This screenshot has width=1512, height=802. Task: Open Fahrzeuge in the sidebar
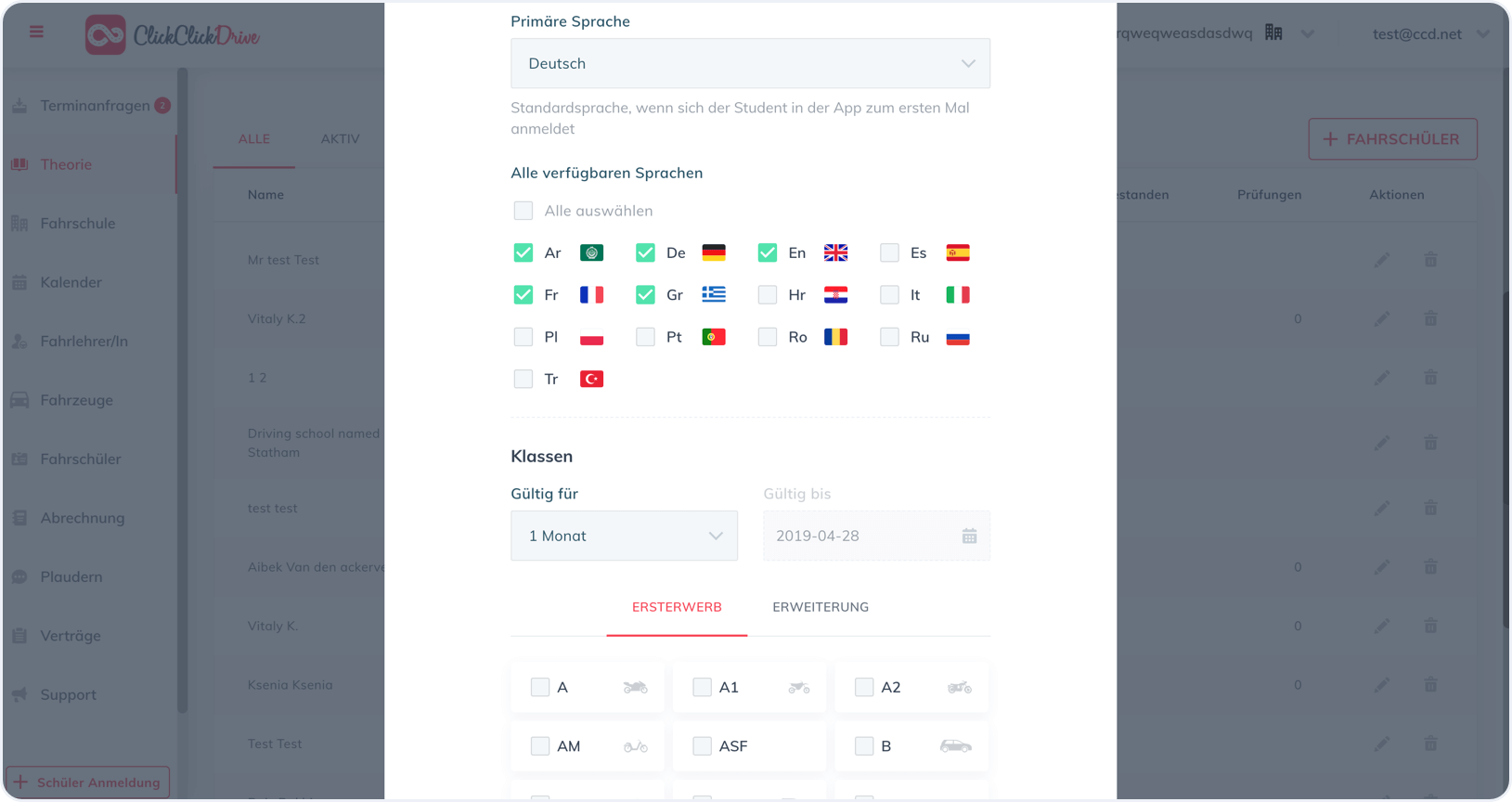coord(76,400)
